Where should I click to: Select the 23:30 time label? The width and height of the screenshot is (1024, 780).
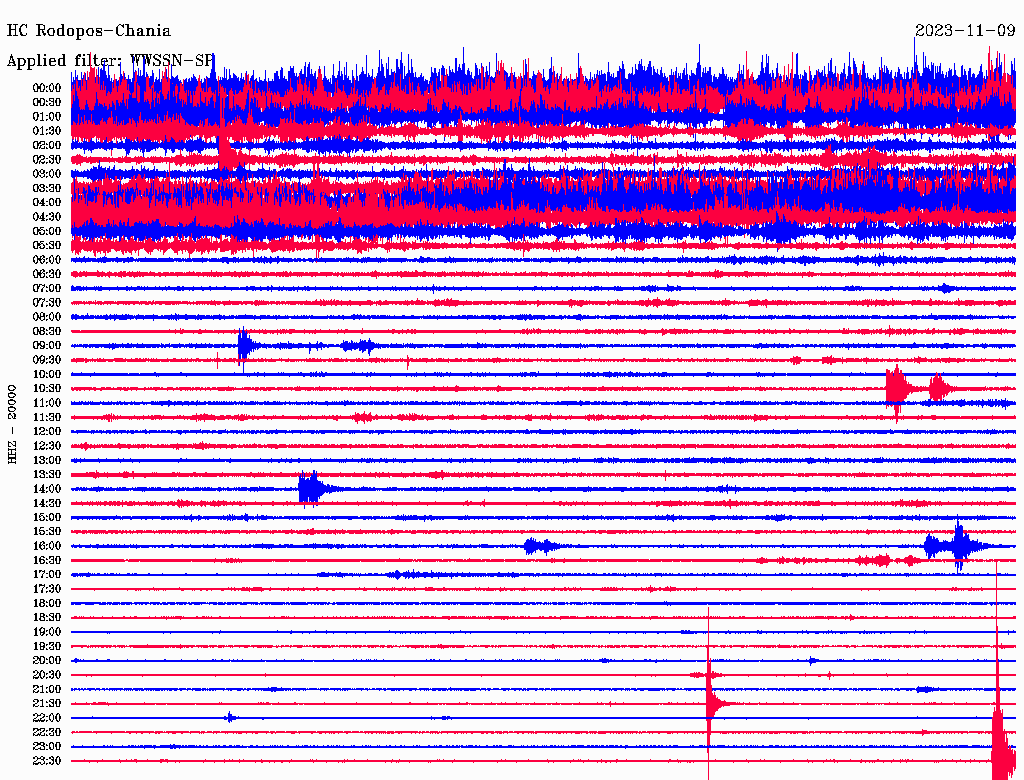[47, 760]
